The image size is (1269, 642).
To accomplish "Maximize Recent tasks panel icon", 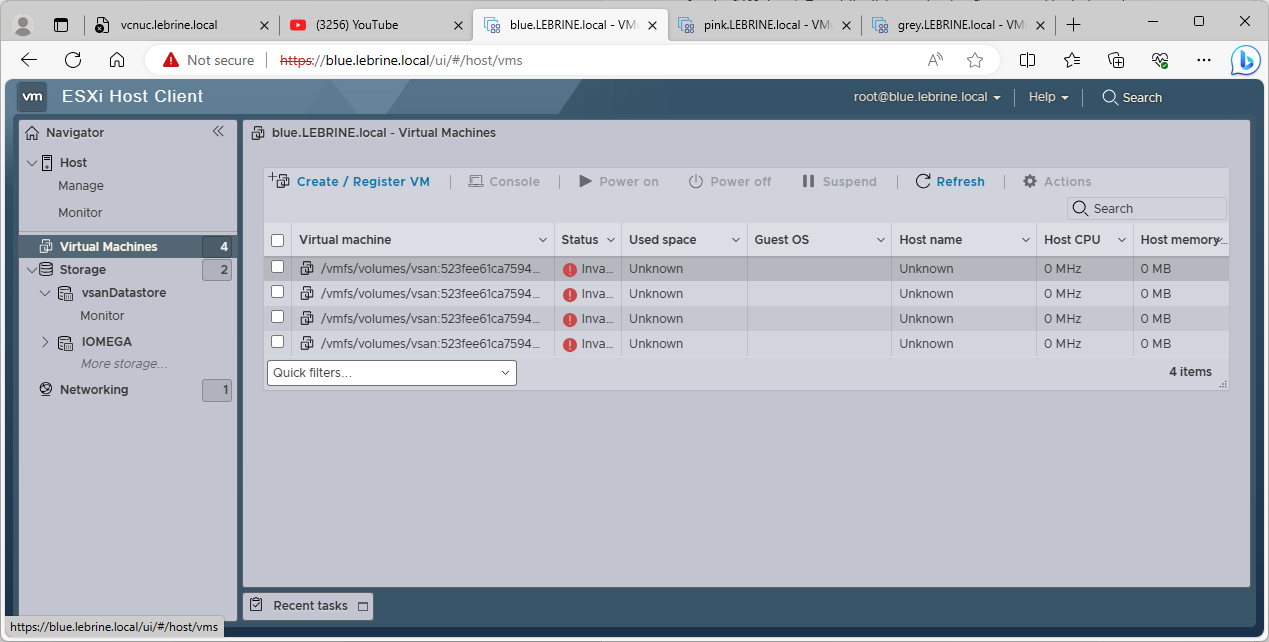I will coord(363,606).
